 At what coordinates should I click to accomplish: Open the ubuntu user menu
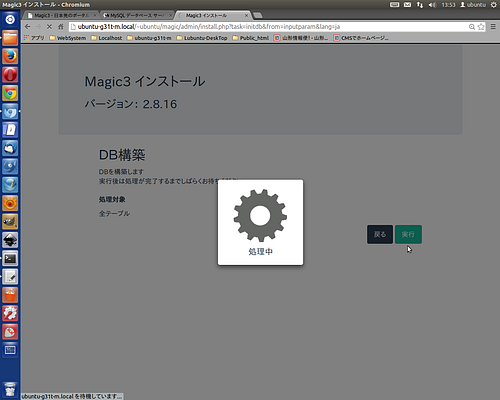[473, 5]
